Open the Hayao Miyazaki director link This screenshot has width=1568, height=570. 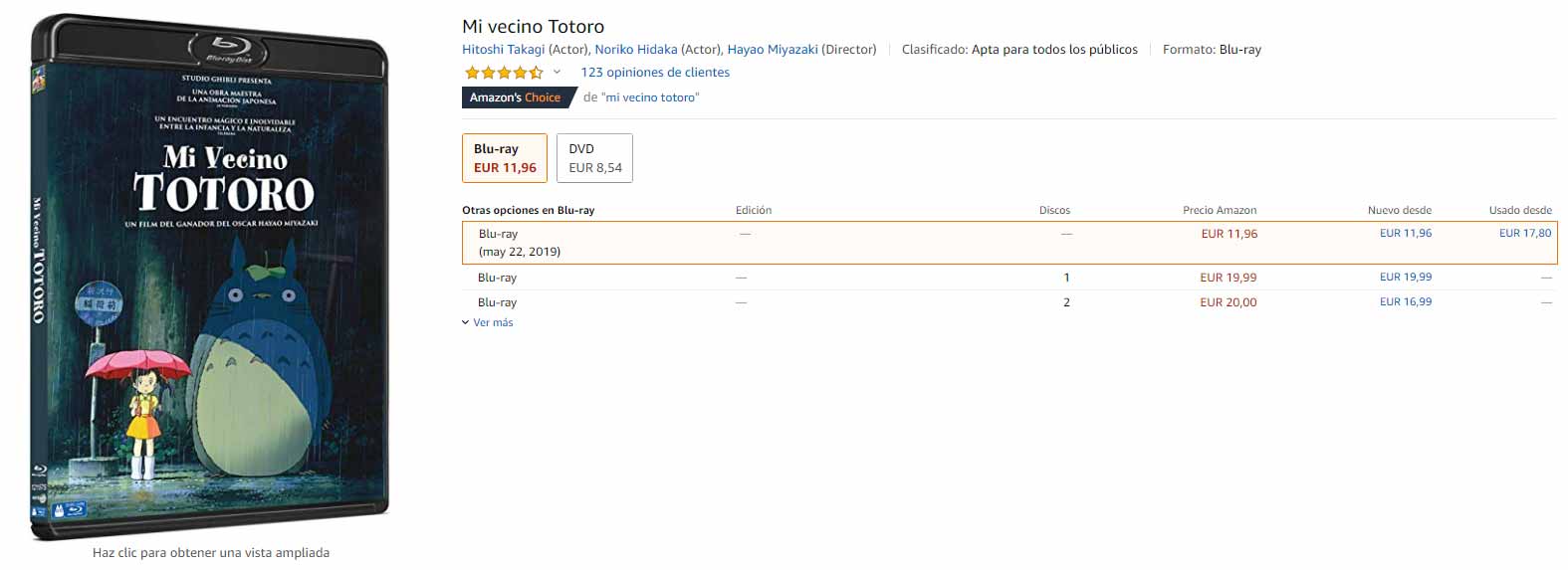pyautogui.click(x=773, y=49)
